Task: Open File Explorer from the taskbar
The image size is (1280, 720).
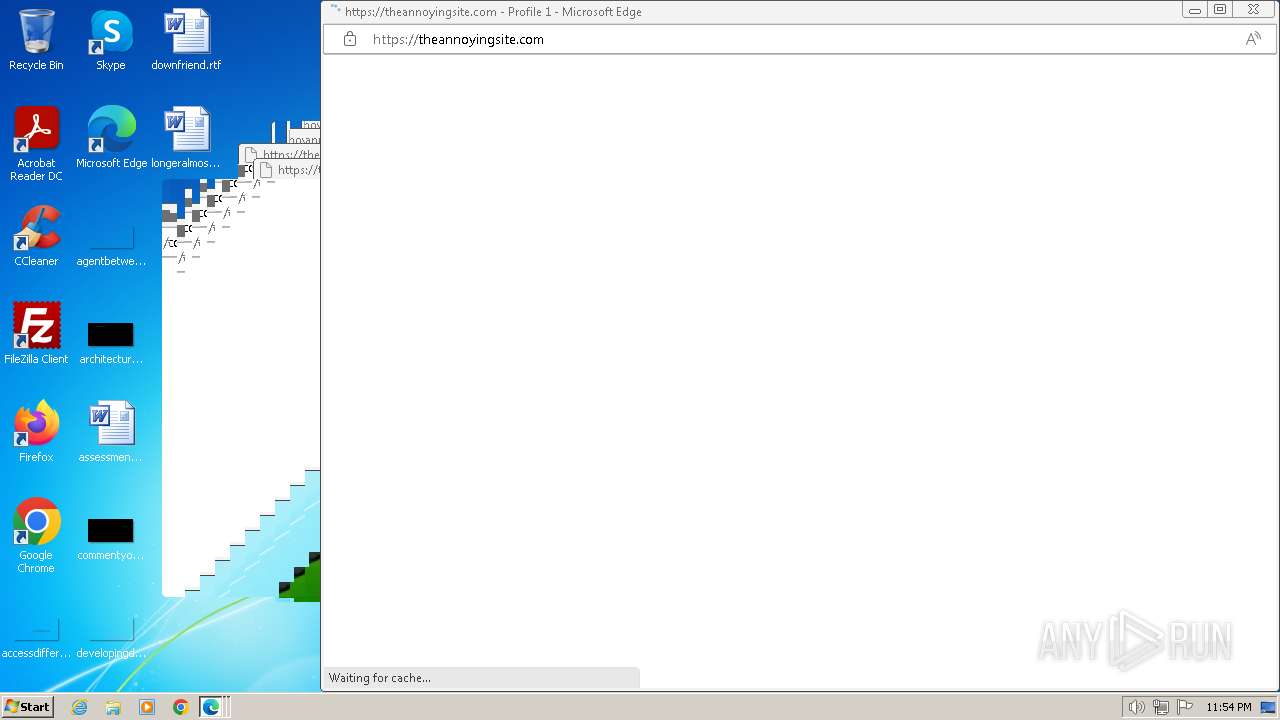Action: click(x=113, y=707)
